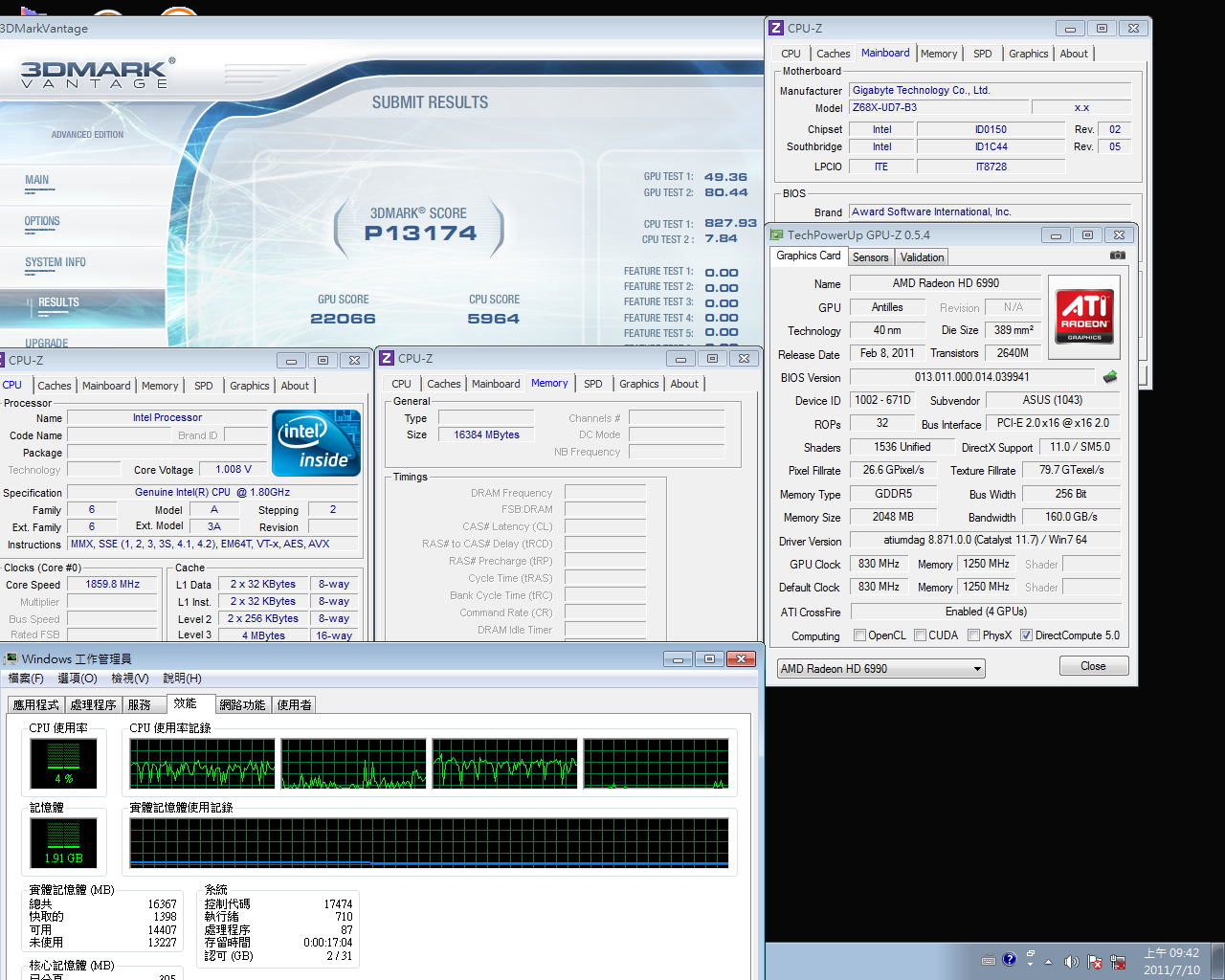Close the Windows Task Manager window
Viewport: 1225px width, 980px height.
[x=742, y=658]
